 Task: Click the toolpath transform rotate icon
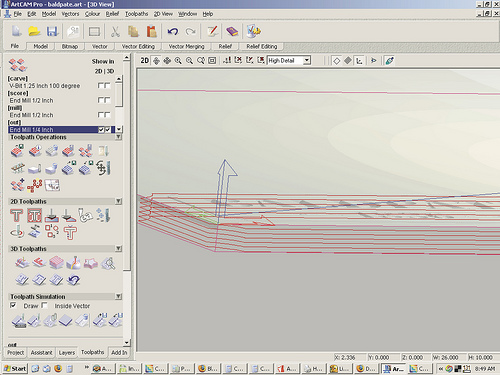click(x=103, y=168)
